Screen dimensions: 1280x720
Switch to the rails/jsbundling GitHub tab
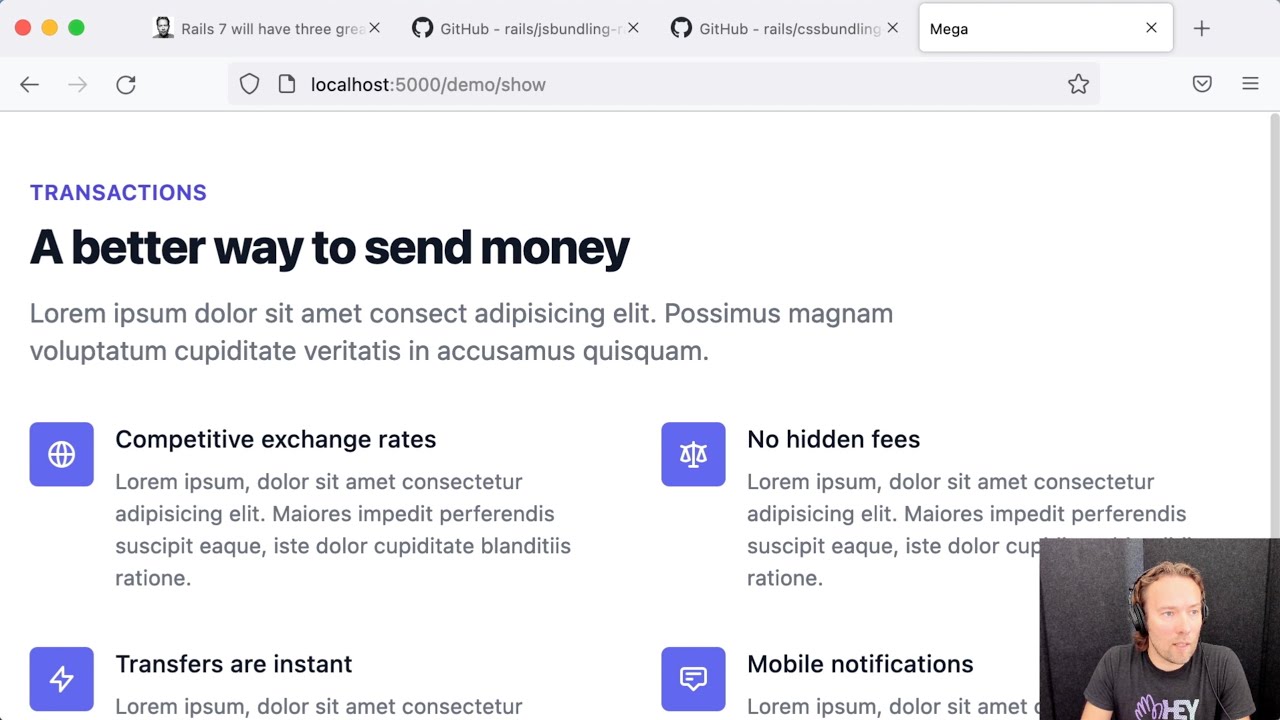pos(520,29)
